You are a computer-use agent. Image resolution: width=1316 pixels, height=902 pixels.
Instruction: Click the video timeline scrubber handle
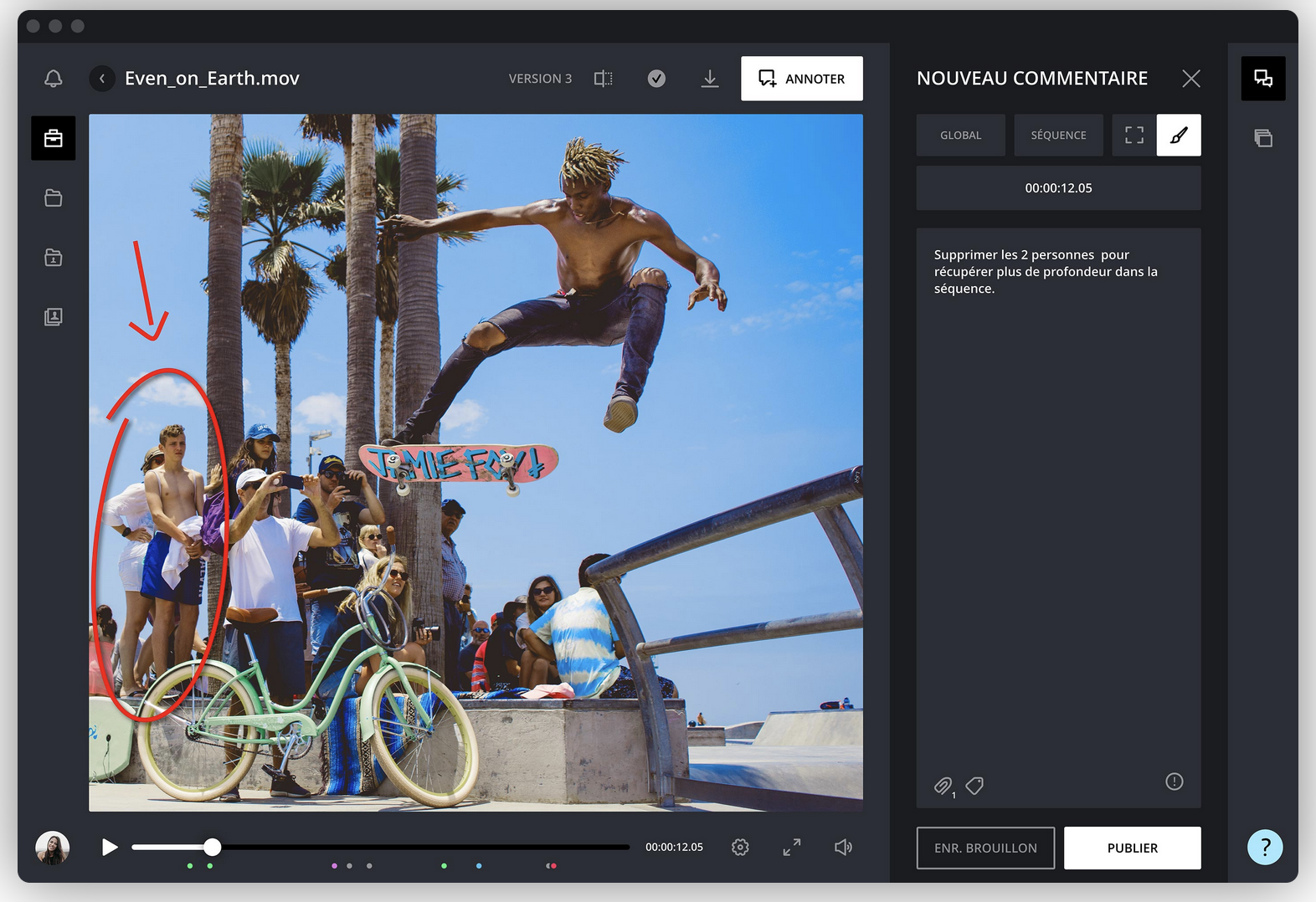(x=213, y=847)
